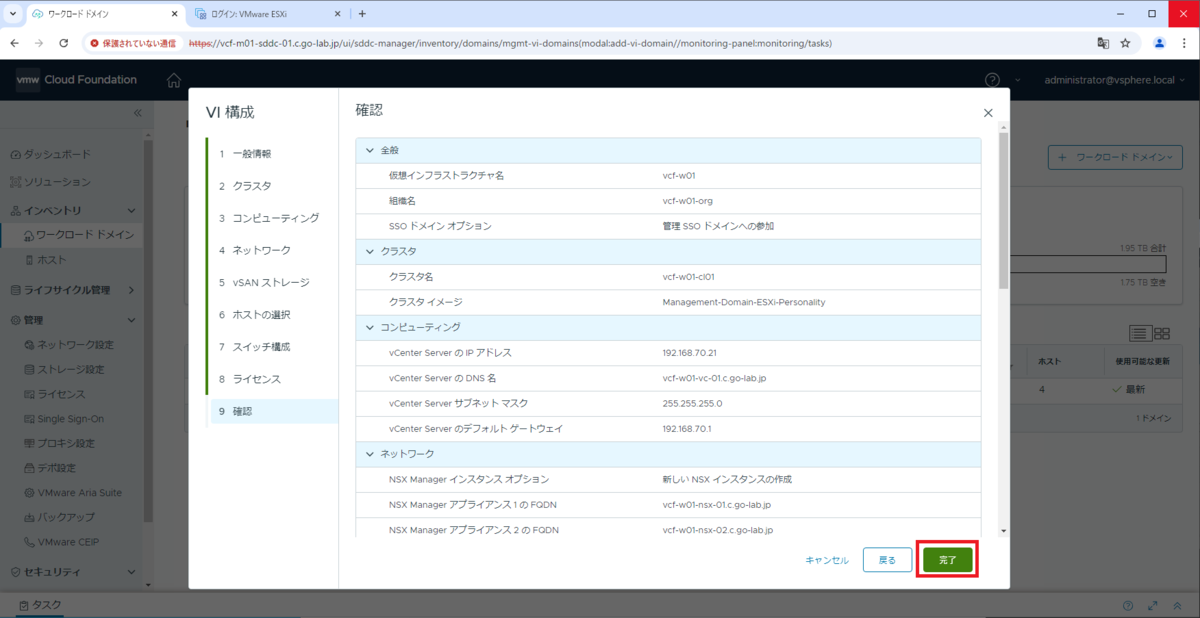
Task: Collapse the 管理 sidebar group
Action: 132,321
